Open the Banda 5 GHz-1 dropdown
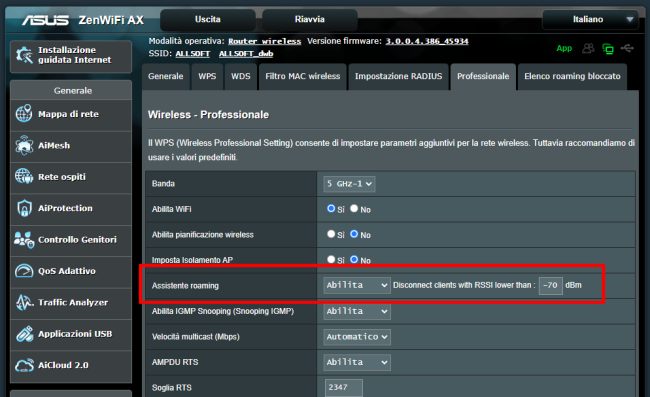This screenshot has height=397, width=650. 349,184
